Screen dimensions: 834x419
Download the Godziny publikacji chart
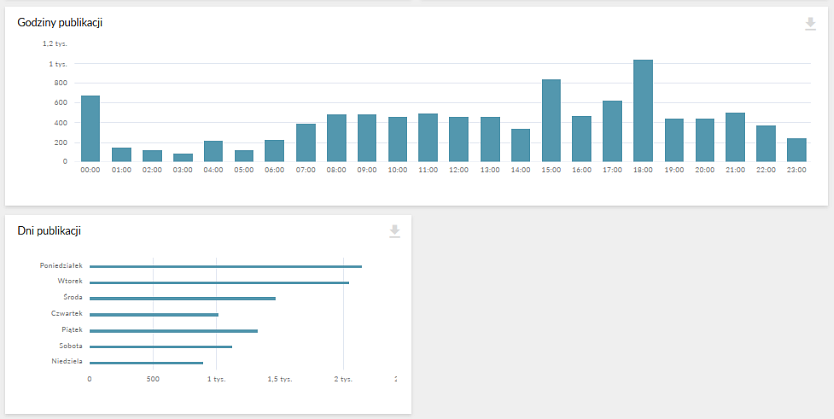click(810, 24)
